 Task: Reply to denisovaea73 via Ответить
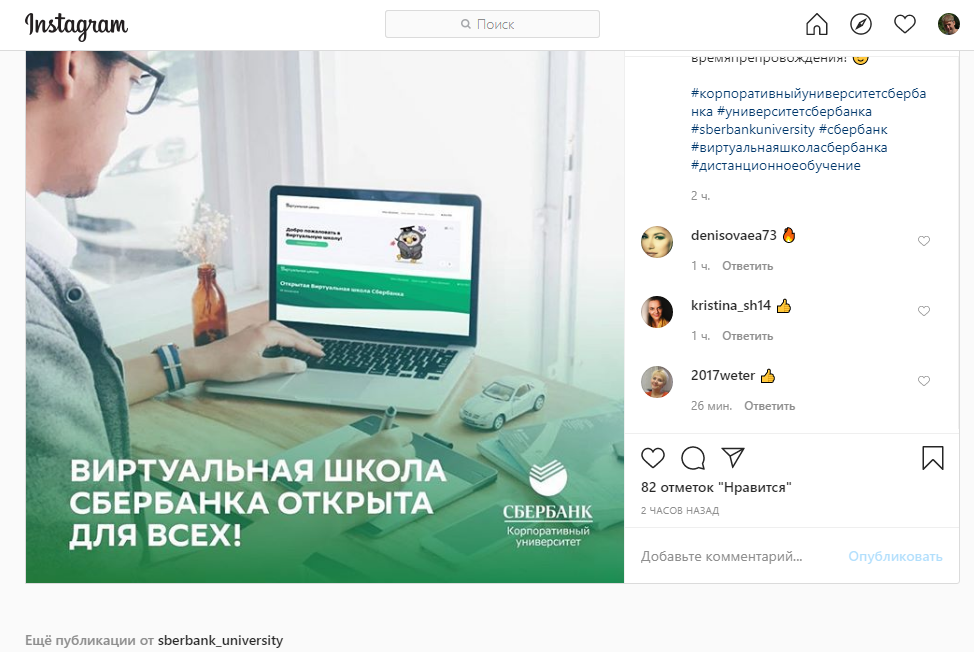pos(747,266)
